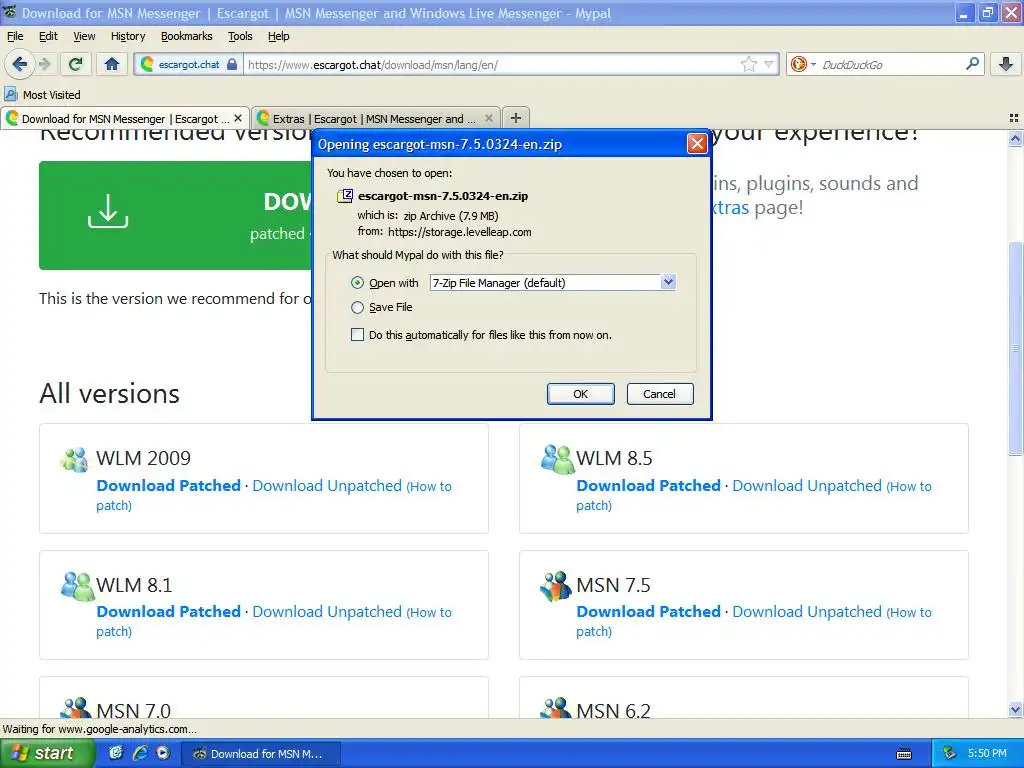This screenshot has width=1024, height=768.
Task: Click Download Unpatched for WLM 2009
Action: [x=327, y=486]
